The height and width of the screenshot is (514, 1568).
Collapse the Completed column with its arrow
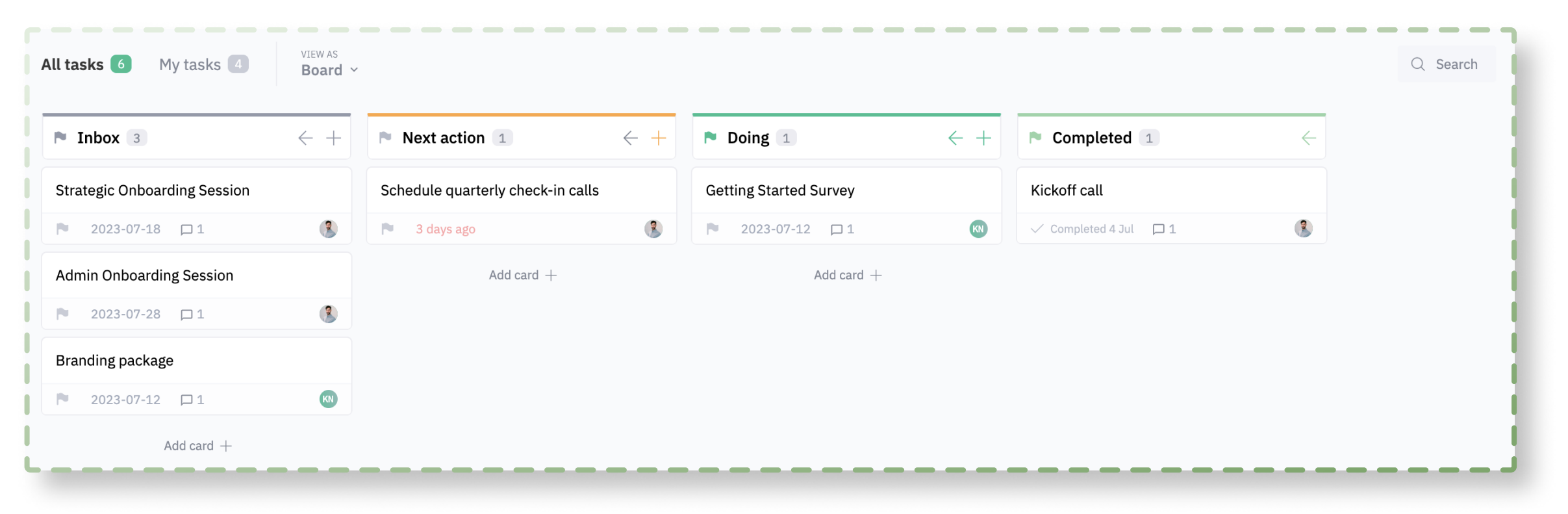[x=1308, y=137]
